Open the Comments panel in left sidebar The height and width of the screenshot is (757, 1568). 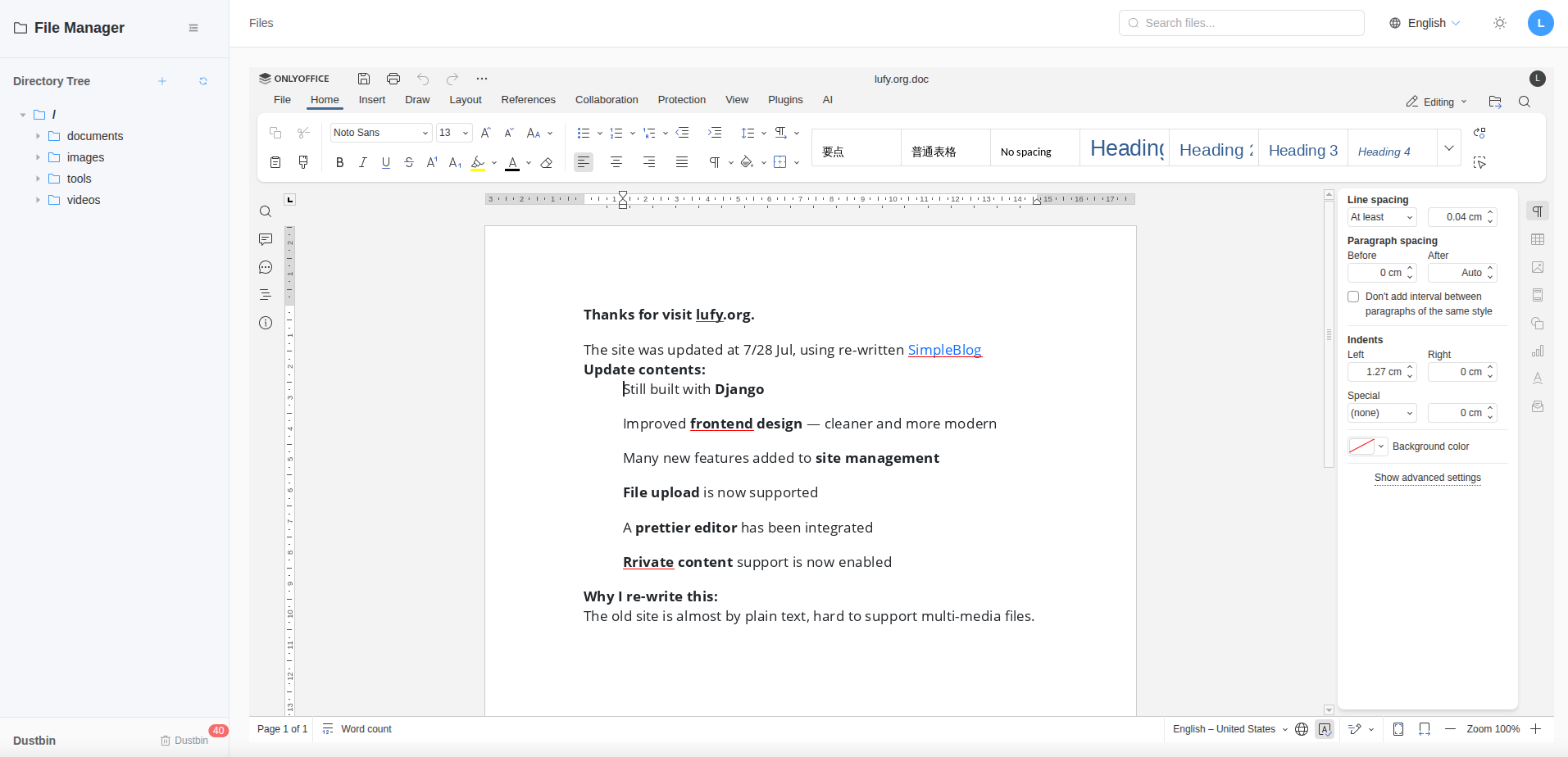(266, 239)
